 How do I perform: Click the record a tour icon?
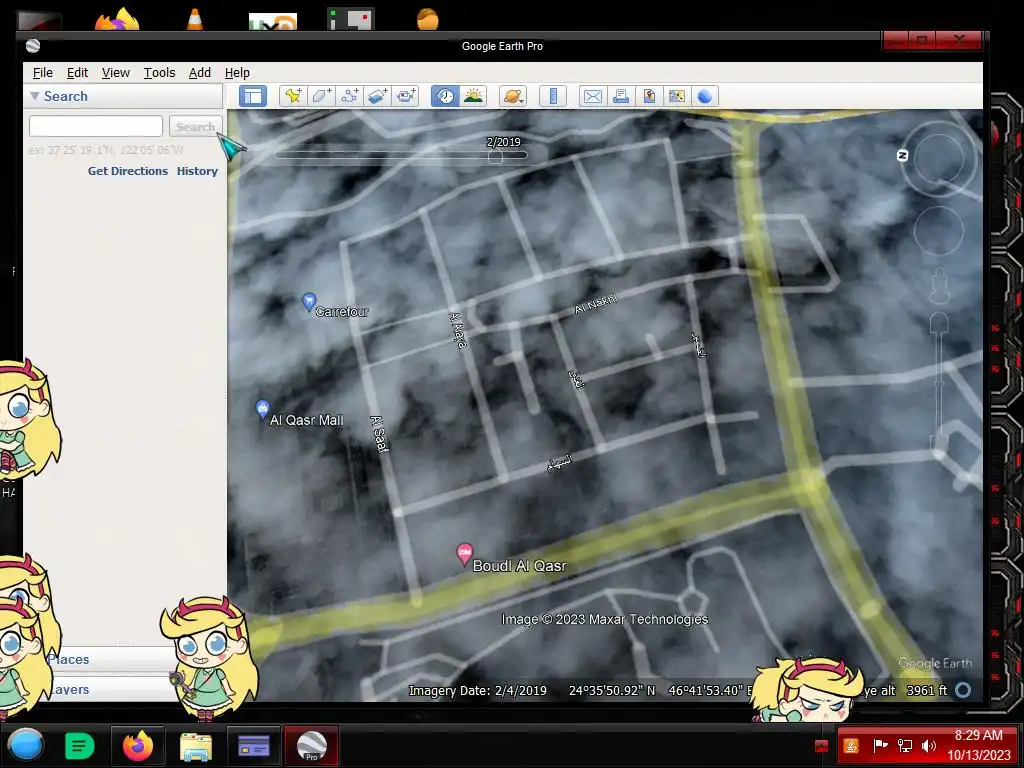406,97
